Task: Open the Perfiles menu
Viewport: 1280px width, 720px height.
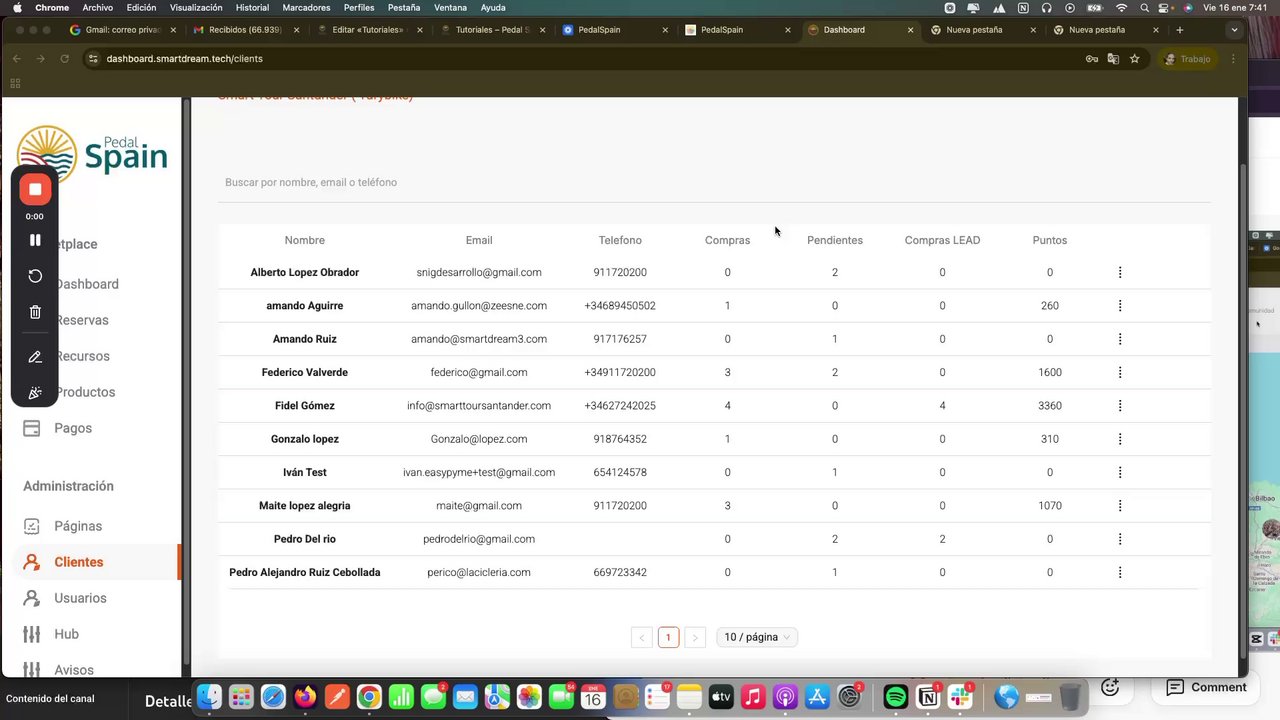Action: [x=359, y=7]
